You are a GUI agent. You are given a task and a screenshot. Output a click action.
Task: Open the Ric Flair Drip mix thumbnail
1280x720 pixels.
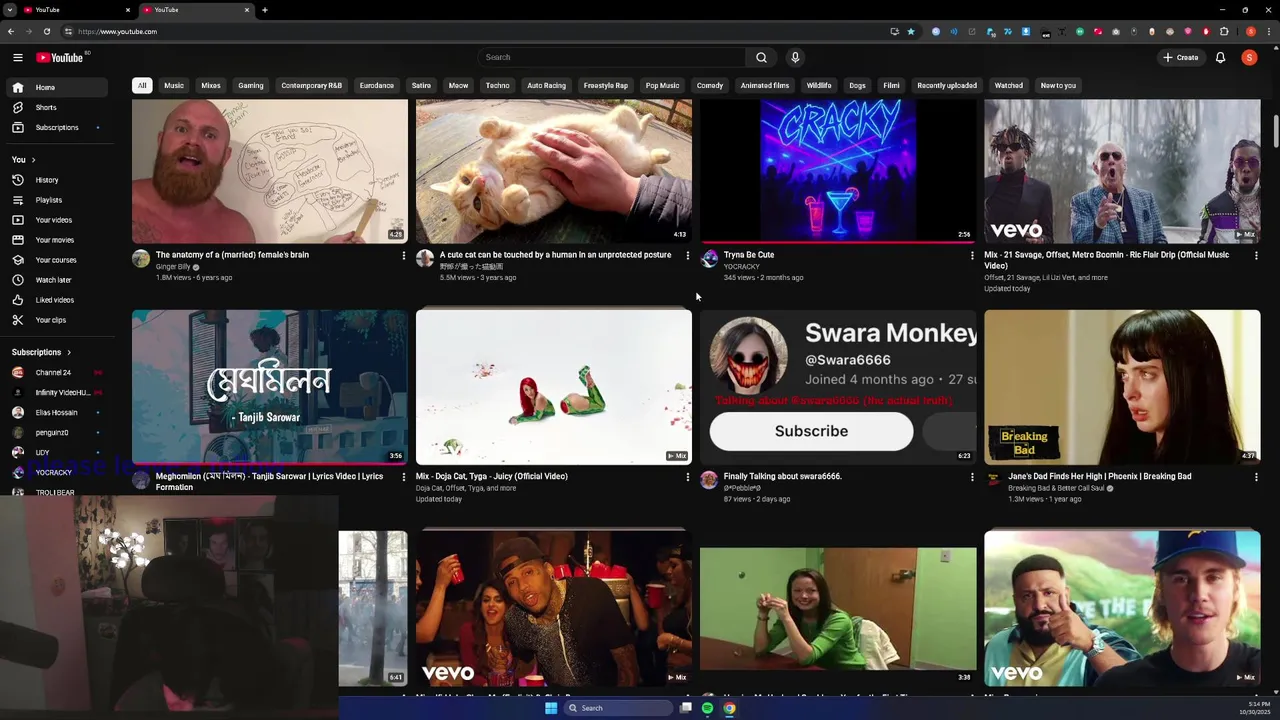[1122, 171]
